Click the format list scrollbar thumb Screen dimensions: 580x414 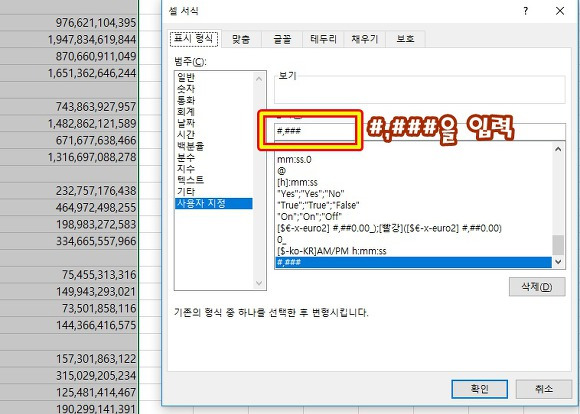tap(558, 245)
